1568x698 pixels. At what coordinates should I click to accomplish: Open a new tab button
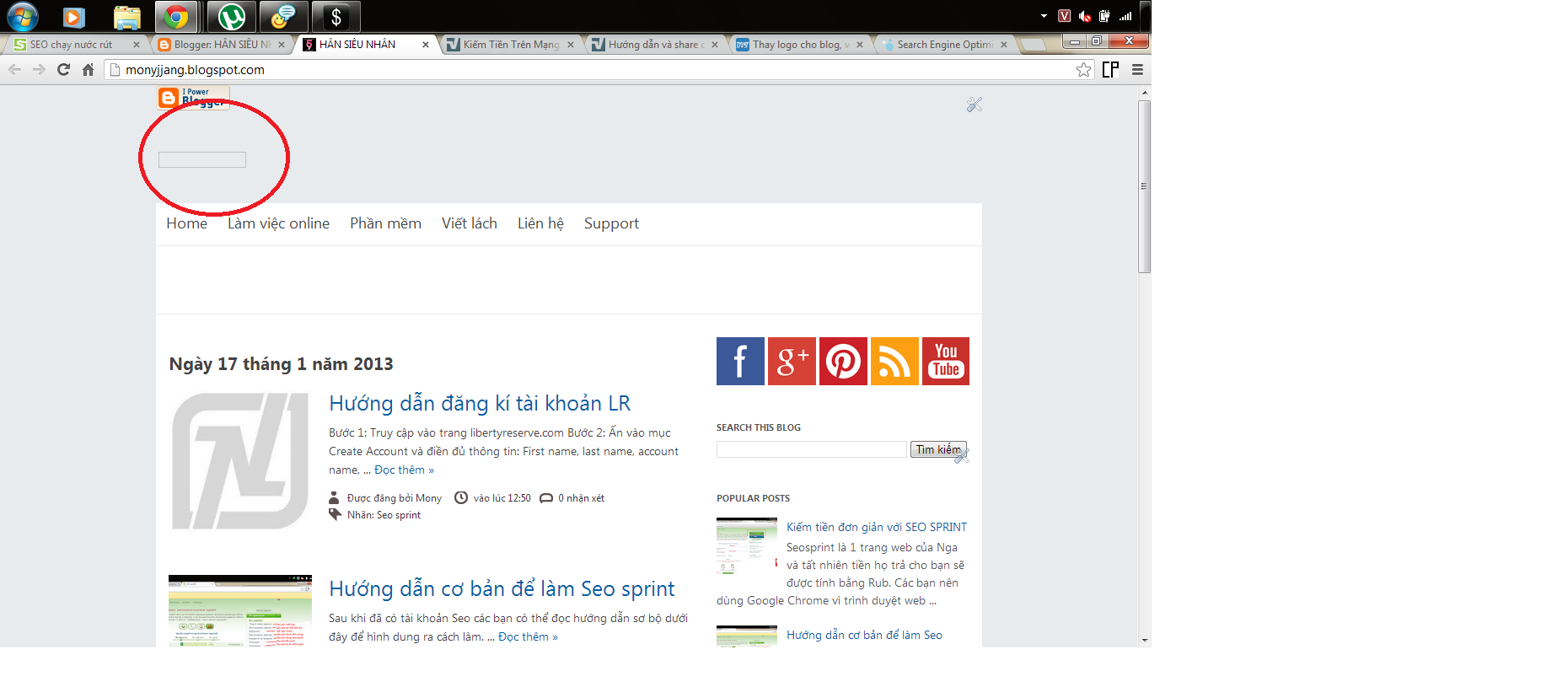pos(1034,45)
